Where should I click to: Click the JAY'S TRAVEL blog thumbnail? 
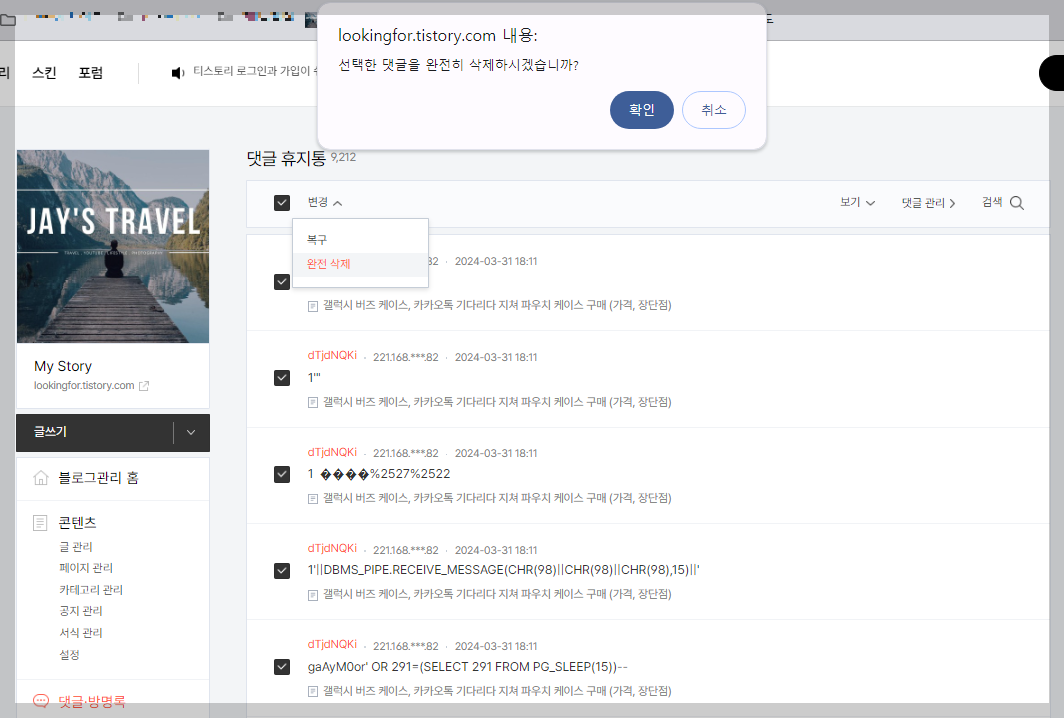tap(113, 246)
